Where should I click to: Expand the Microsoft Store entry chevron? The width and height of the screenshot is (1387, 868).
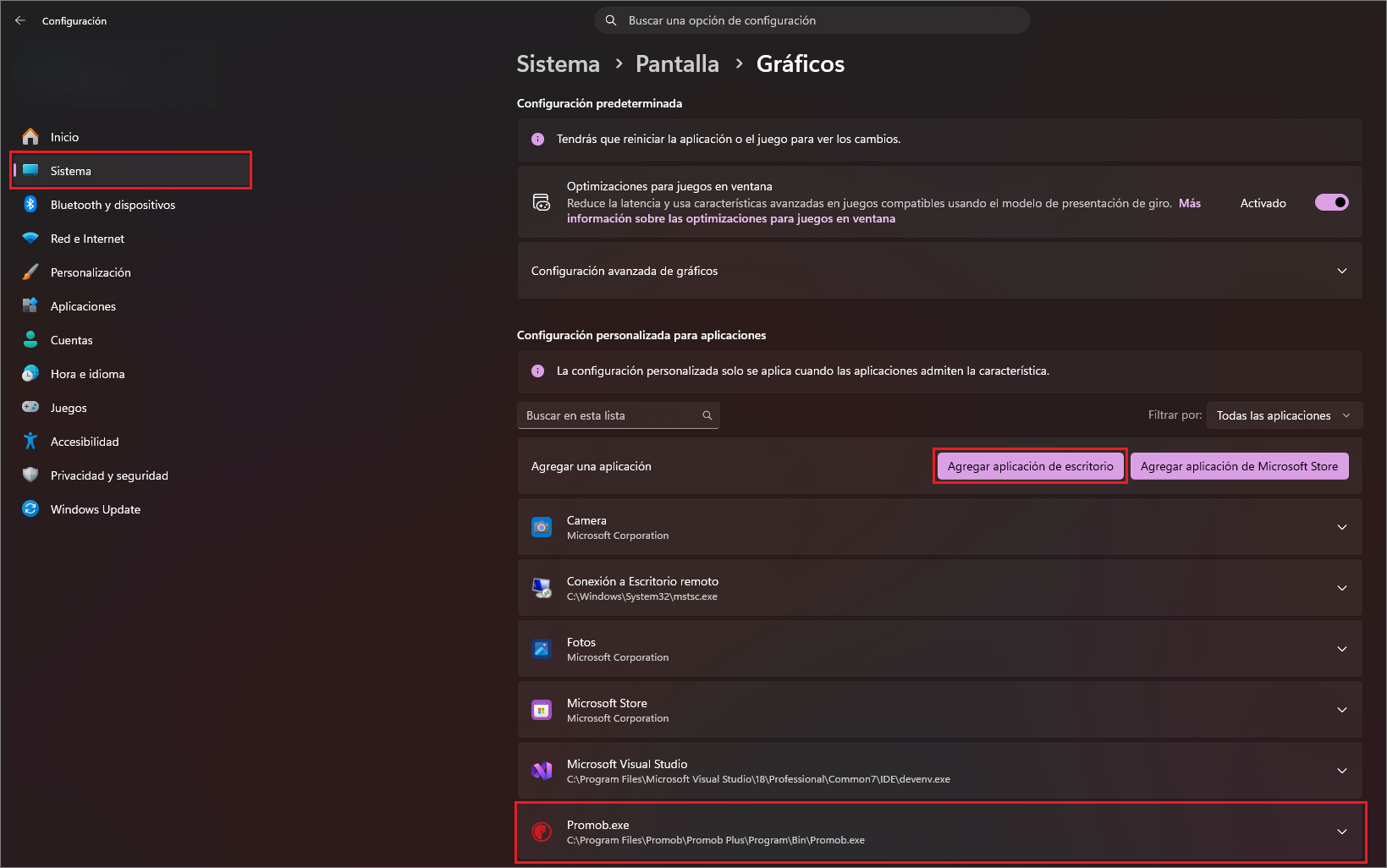tap(1341, 710)
